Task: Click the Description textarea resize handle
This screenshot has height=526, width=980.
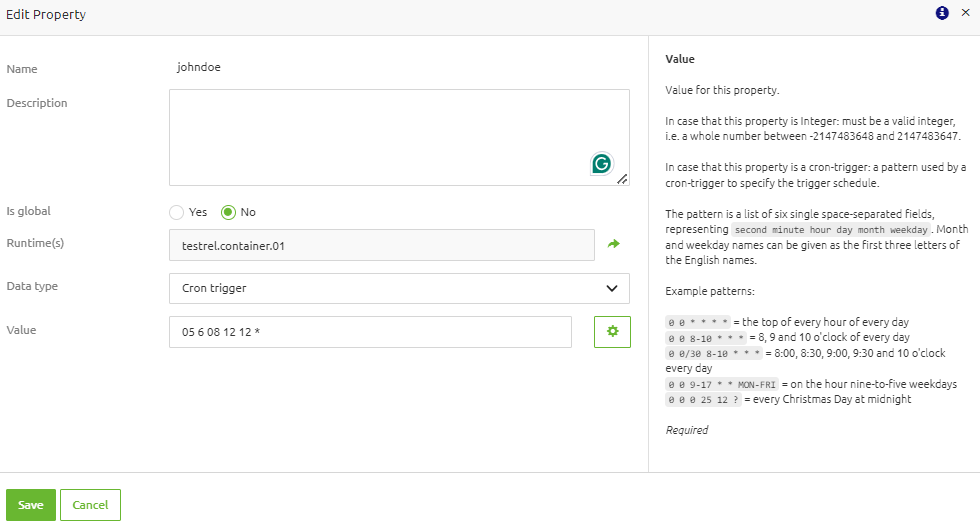Action: [622, 179]
